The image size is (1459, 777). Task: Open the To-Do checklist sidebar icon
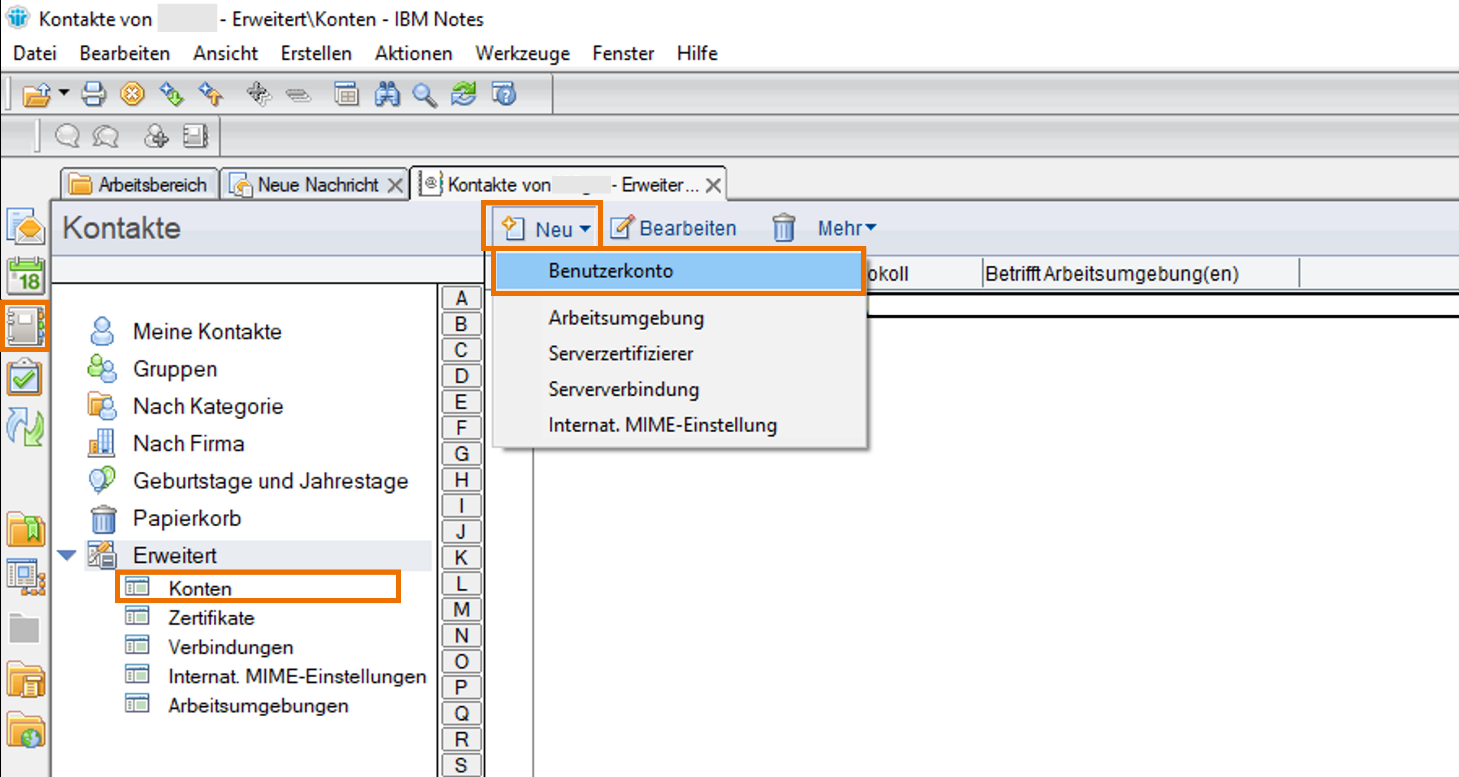25,378
